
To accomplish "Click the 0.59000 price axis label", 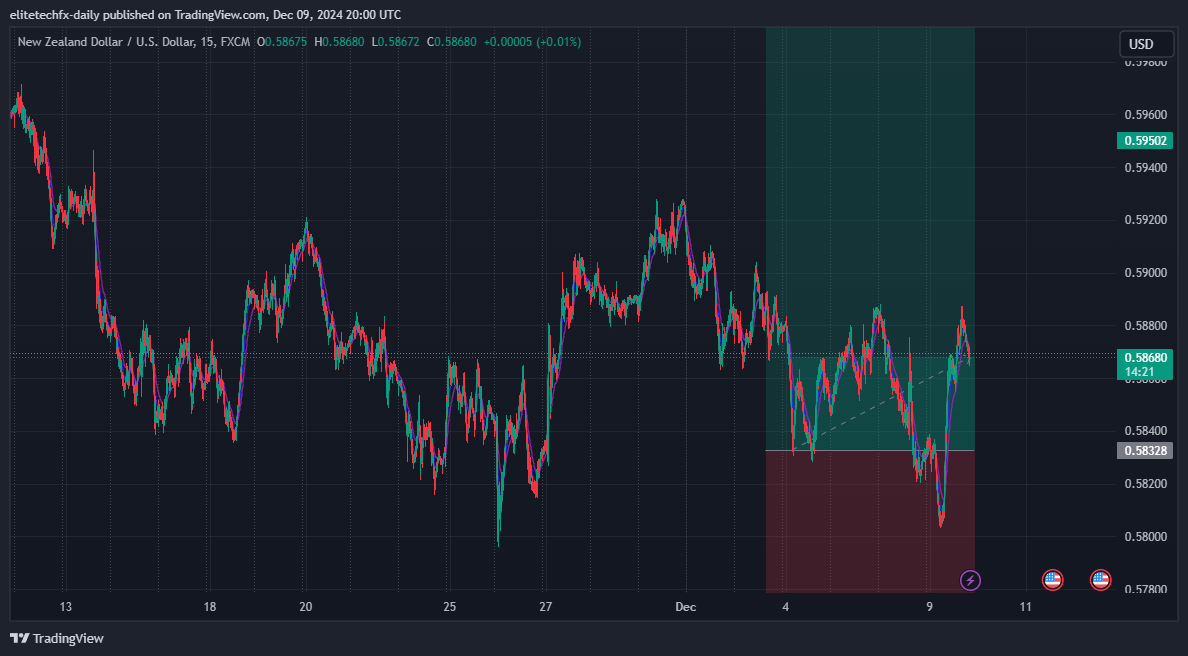I will point(1146,273).
